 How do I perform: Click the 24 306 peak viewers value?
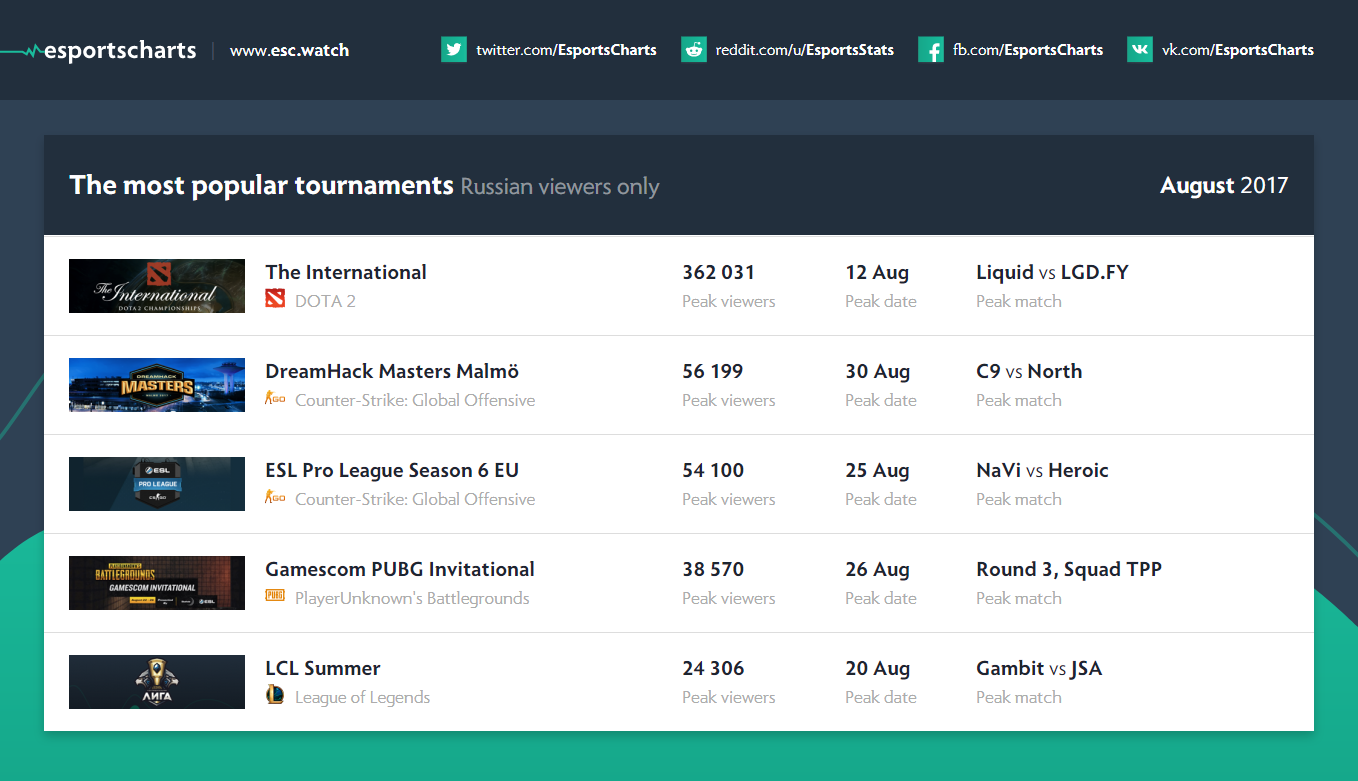point(713,668)
